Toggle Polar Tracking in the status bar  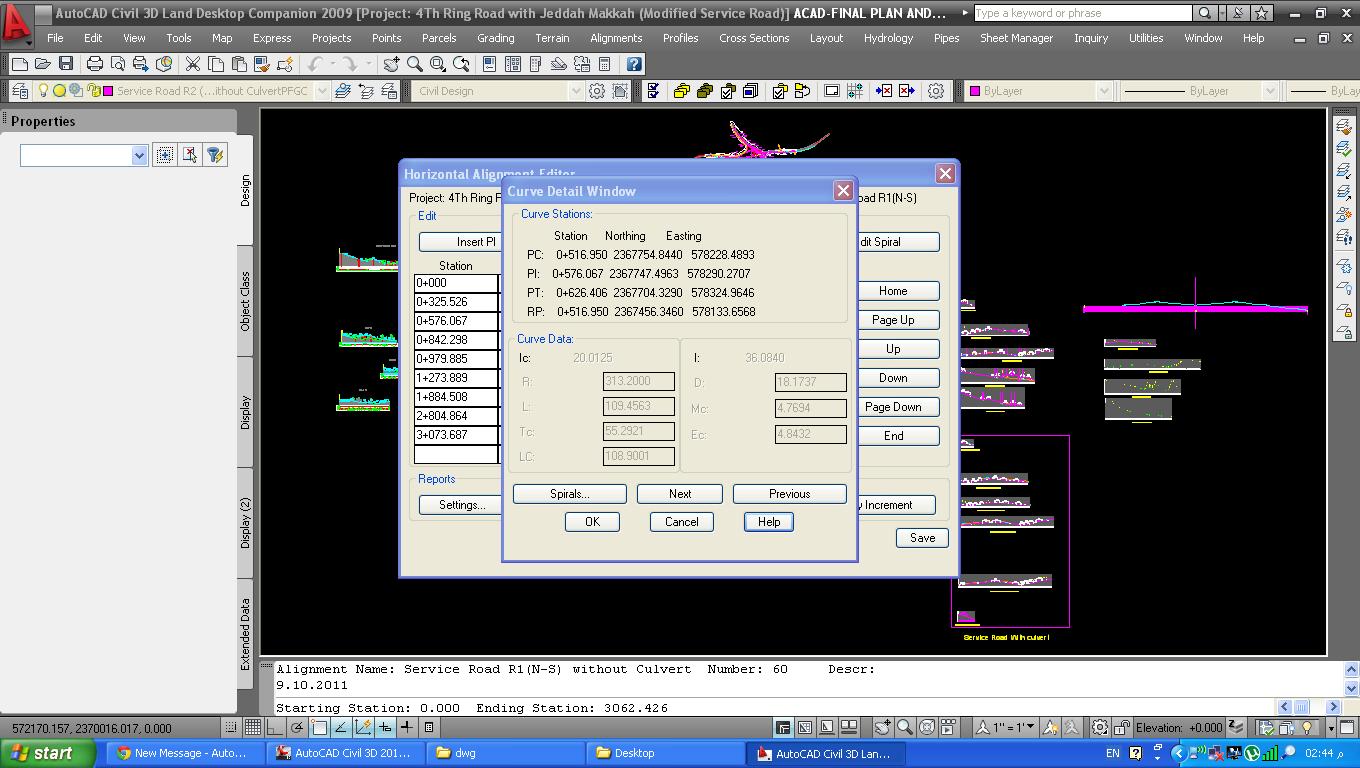click(297, 728)
